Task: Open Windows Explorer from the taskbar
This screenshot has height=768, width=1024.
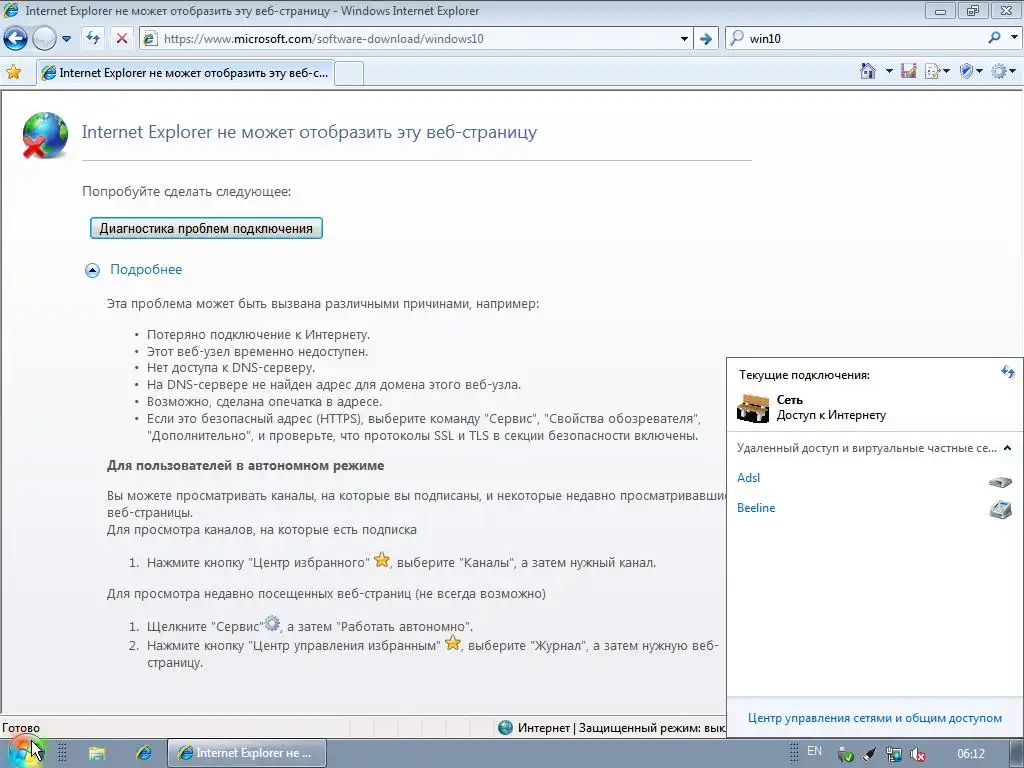Action: click(x=97, y=754)
